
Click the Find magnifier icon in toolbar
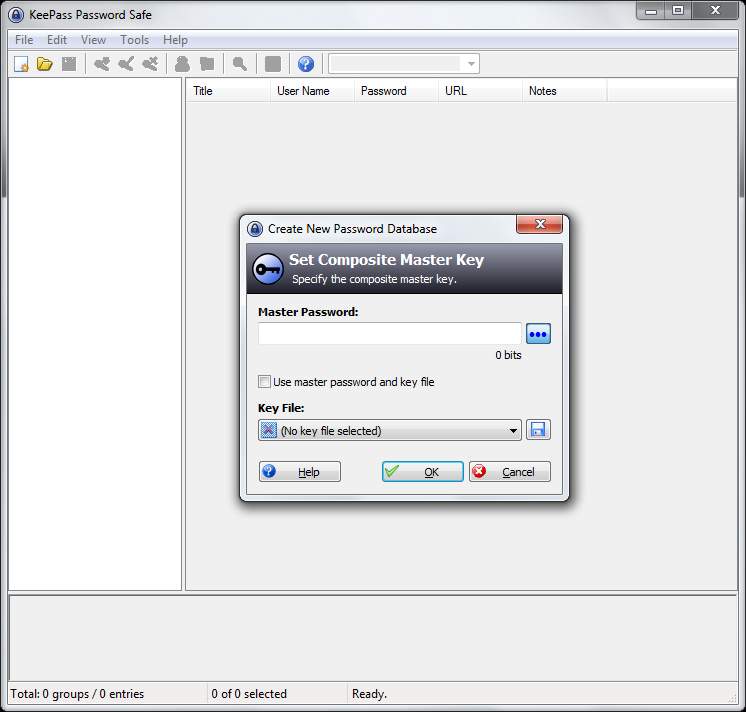click(x=240, y=64)
